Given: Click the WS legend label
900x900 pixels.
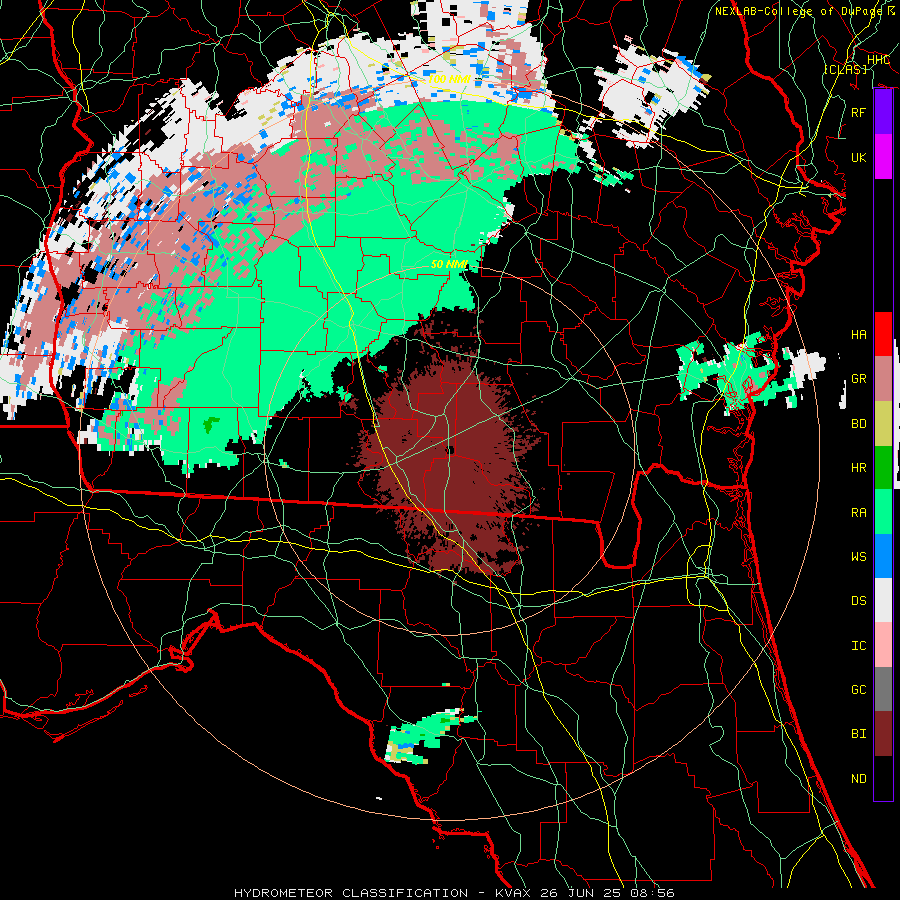Looking at the screenshot, I should pos(858,556).
